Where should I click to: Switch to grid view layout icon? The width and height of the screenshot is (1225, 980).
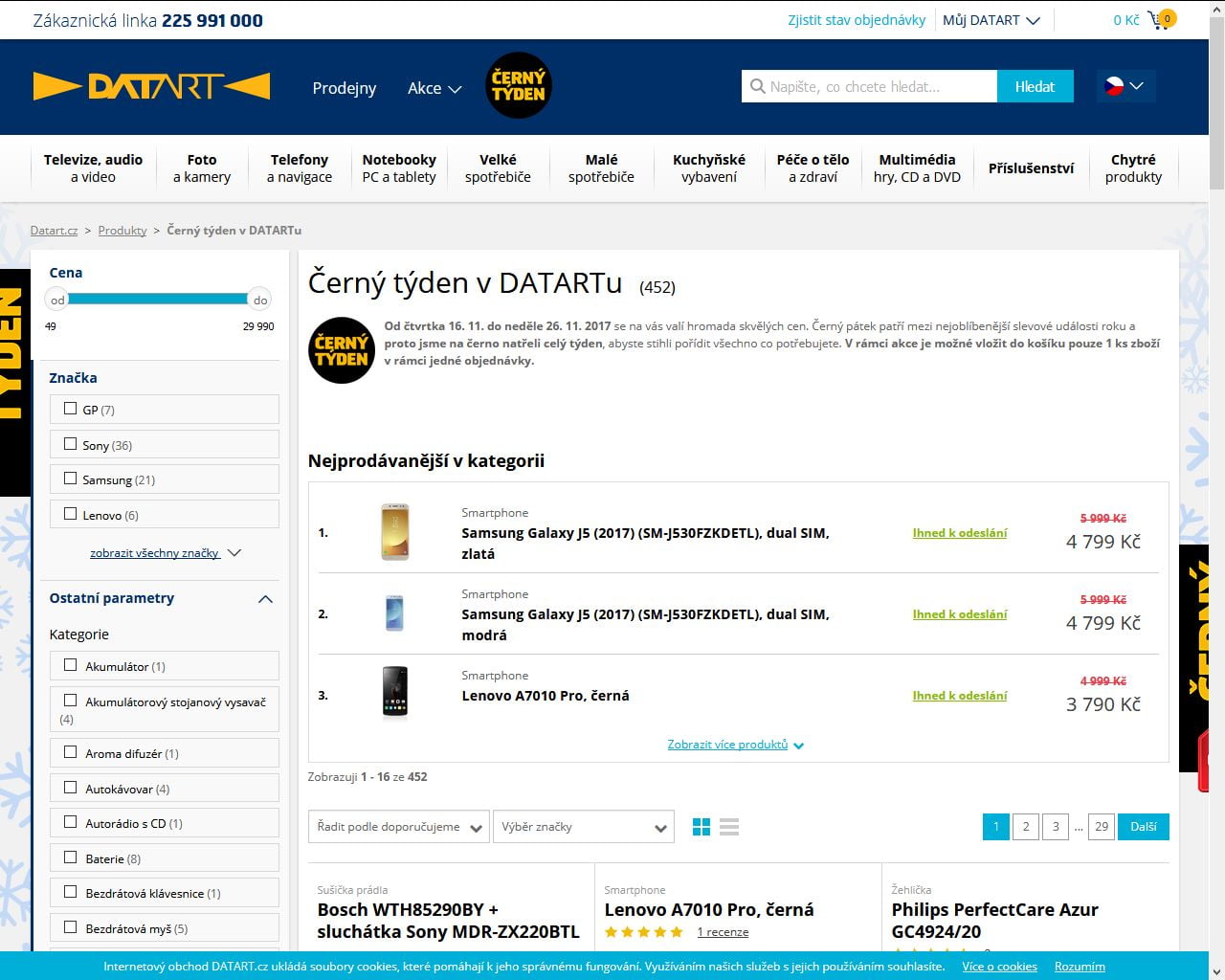click(702, 827)
